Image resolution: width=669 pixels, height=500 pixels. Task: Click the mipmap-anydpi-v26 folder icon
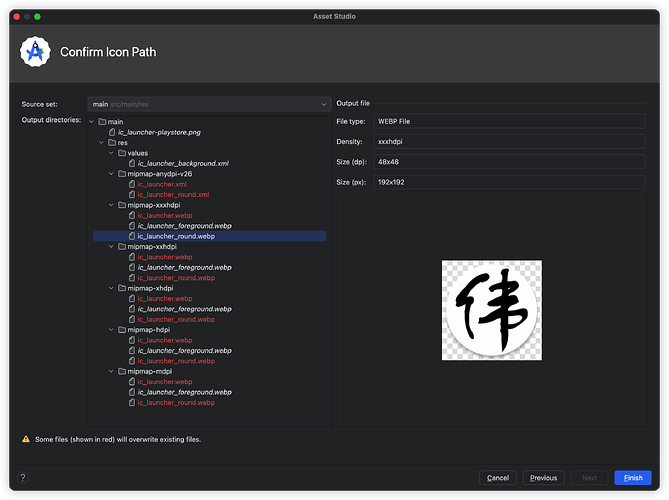tap(121, 173)
